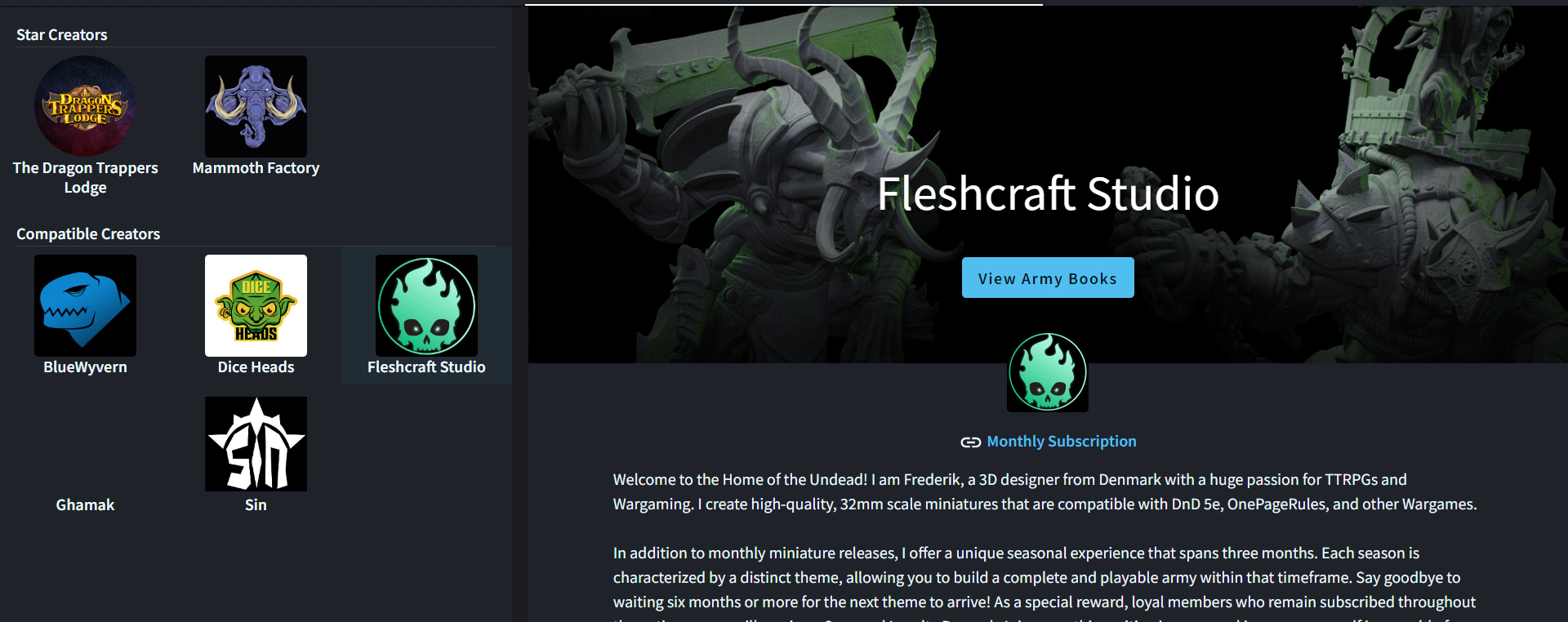Click the chain link icon beside Monthly Subscription
Screen dimensions: 1568x622
970,442
